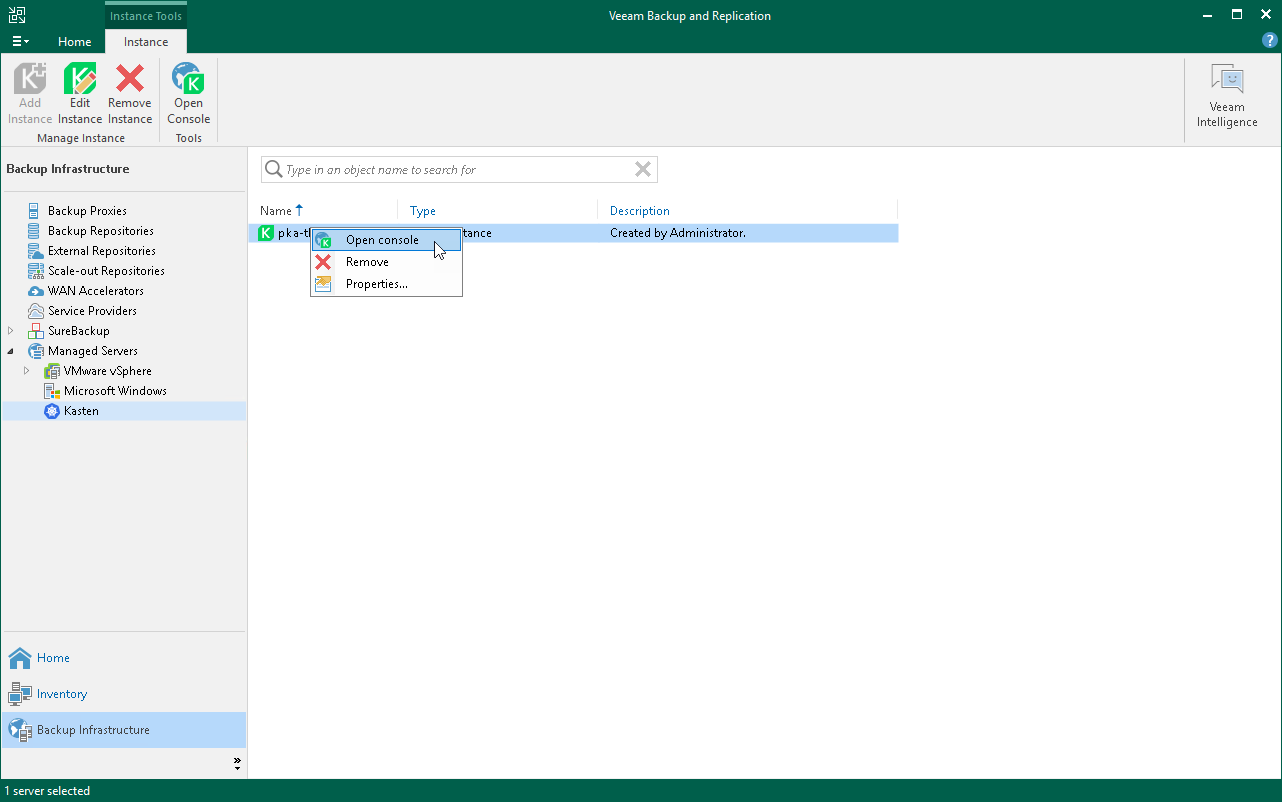Click the search magnifier icon
1282x802 pixels.
tap(273, 170)
